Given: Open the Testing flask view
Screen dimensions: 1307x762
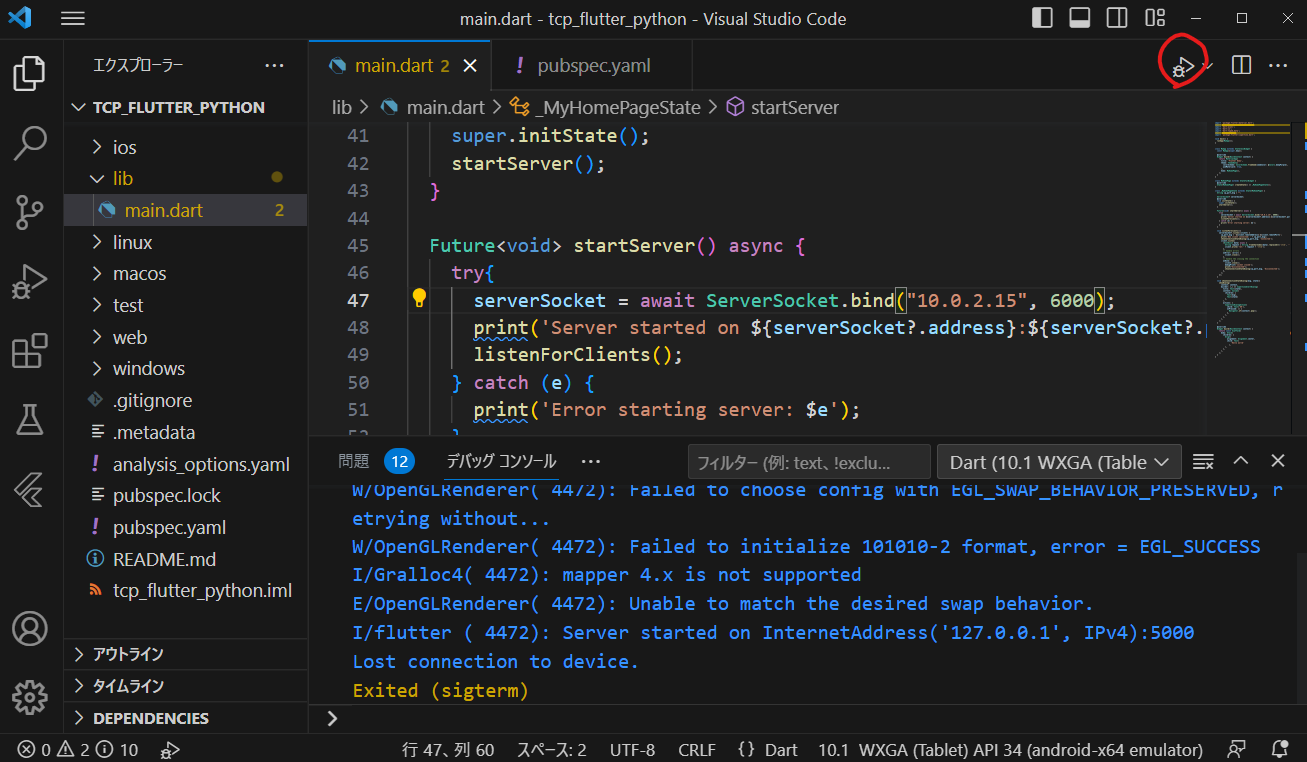Looking at the screenshot, I should pyautogui.click(x=30, y=420).
